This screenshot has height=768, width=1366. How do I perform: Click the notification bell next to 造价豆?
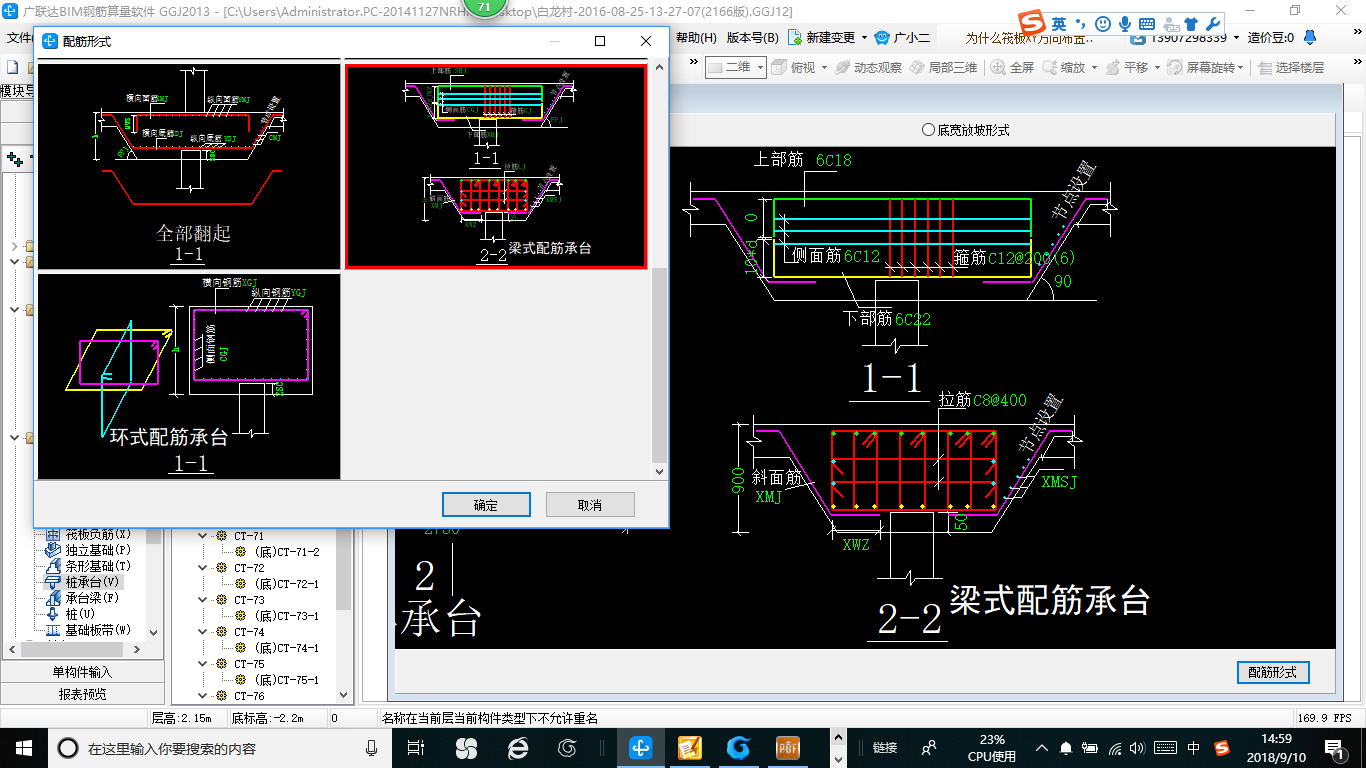pyautogui.click(x=1308, y=38)
